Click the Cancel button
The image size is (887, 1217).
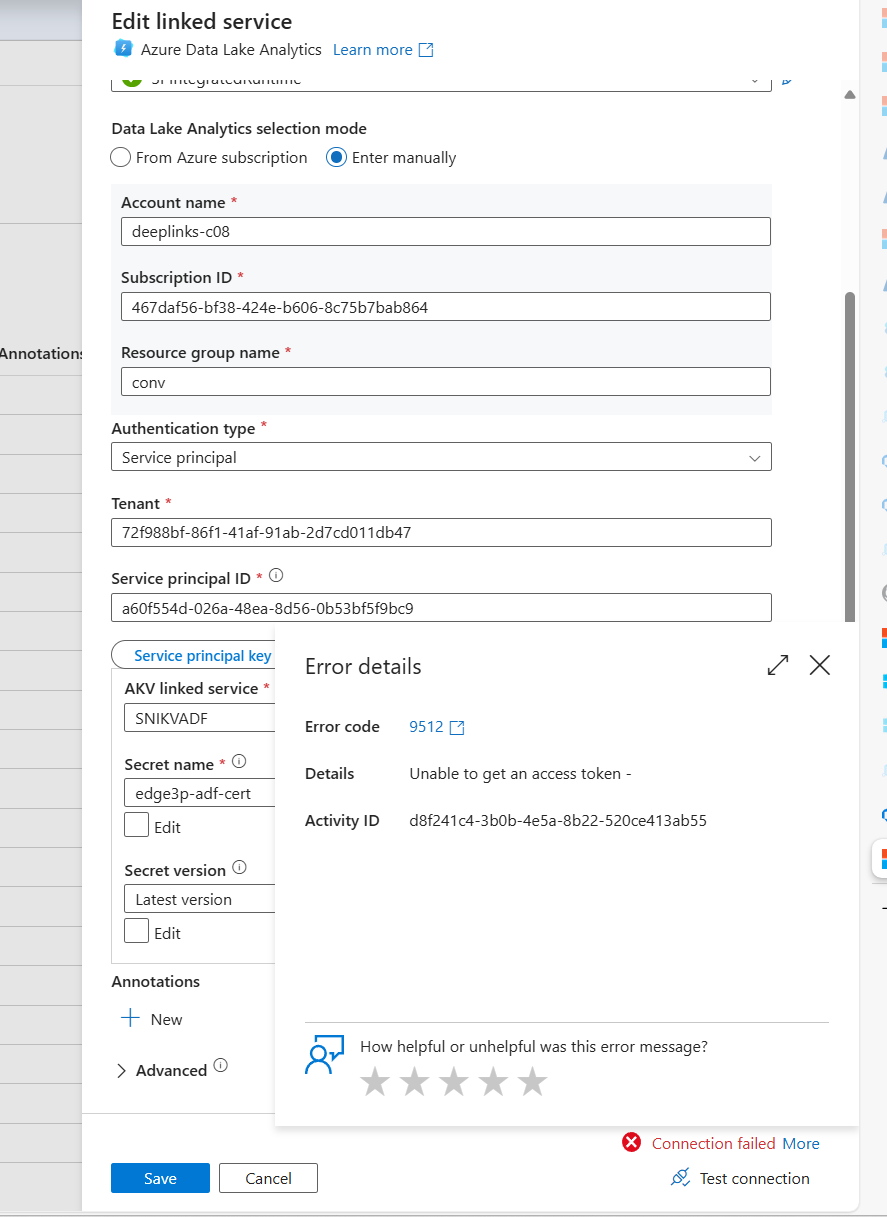point(268,1178)
